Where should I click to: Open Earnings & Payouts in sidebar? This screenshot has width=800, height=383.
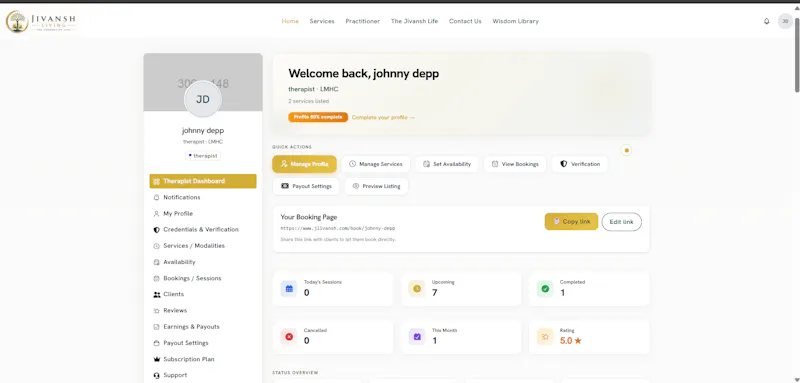click(x=203, y=327)
